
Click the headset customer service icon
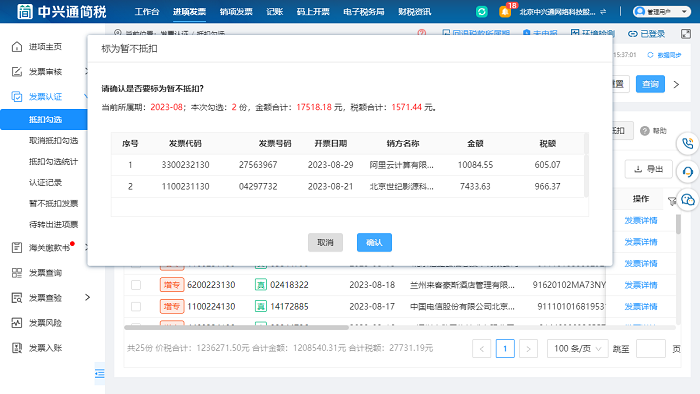point(688,172)
